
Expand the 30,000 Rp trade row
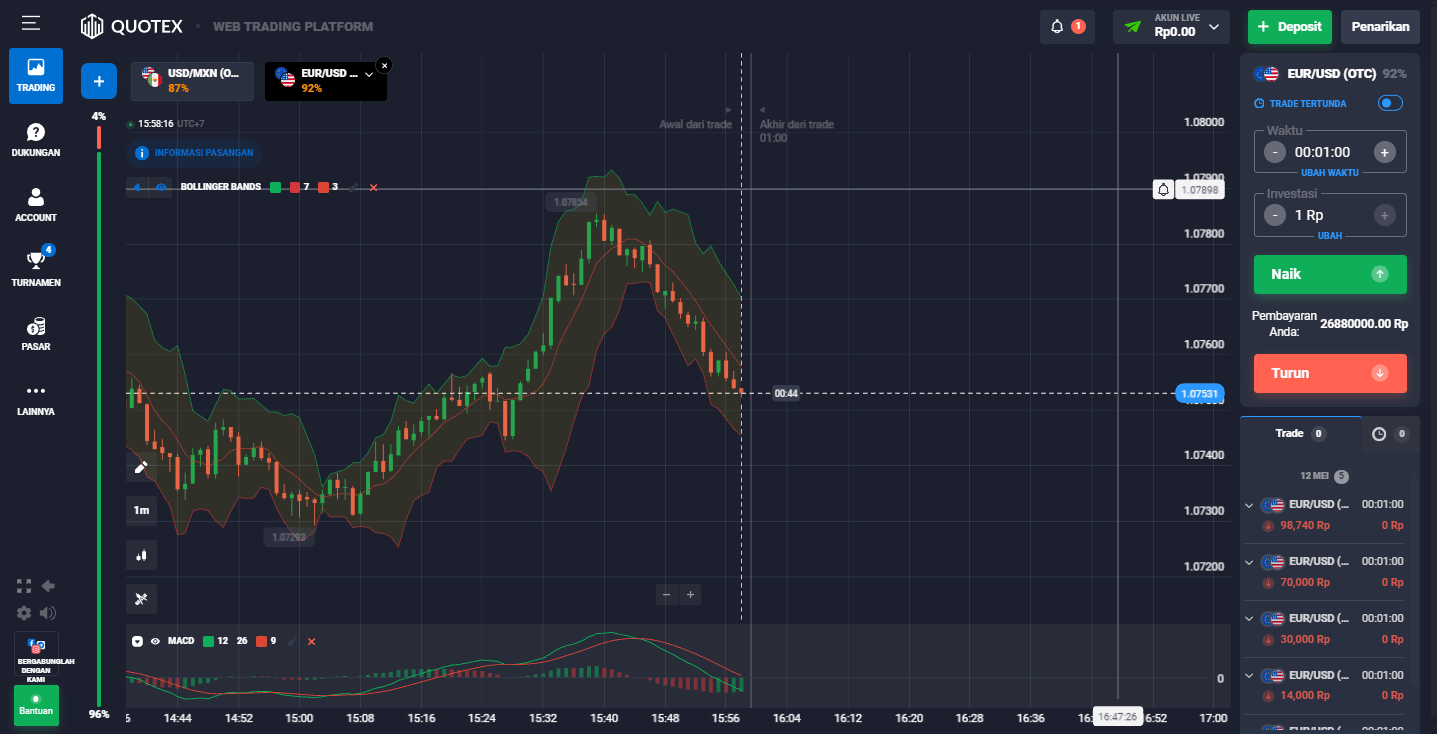coord(1249,618)
